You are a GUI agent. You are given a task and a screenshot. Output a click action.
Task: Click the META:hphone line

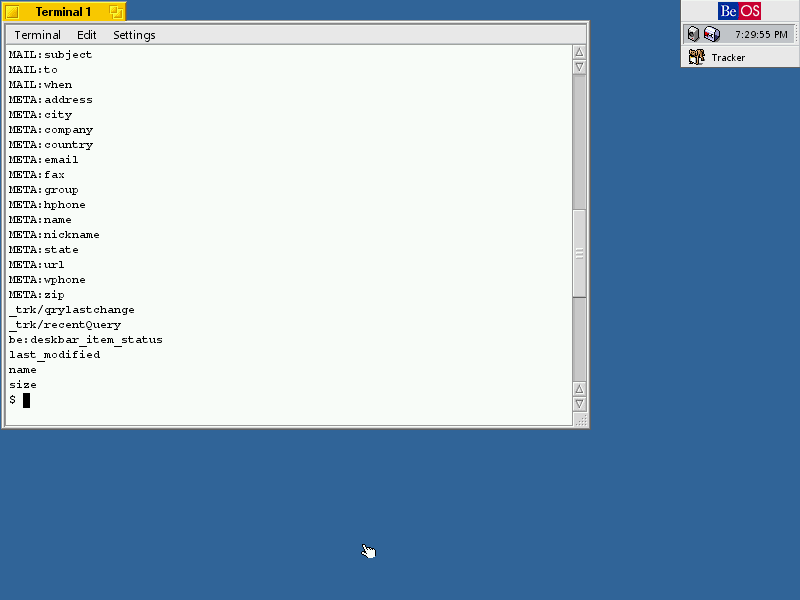[x=47, y=205]
